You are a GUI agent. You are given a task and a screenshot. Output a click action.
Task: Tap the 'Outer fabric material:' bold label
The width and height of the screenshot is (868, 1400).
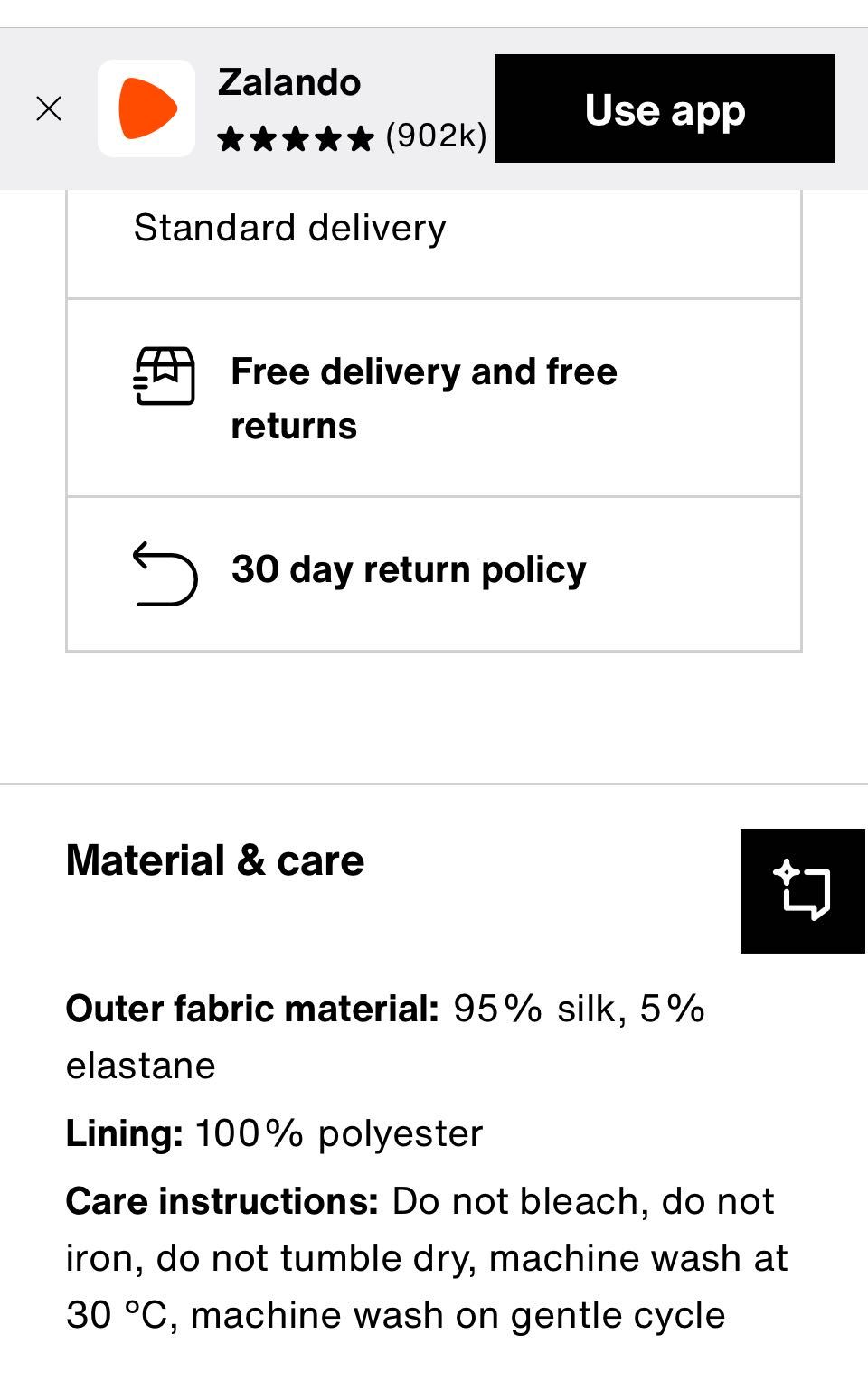tap(252, 1009)
